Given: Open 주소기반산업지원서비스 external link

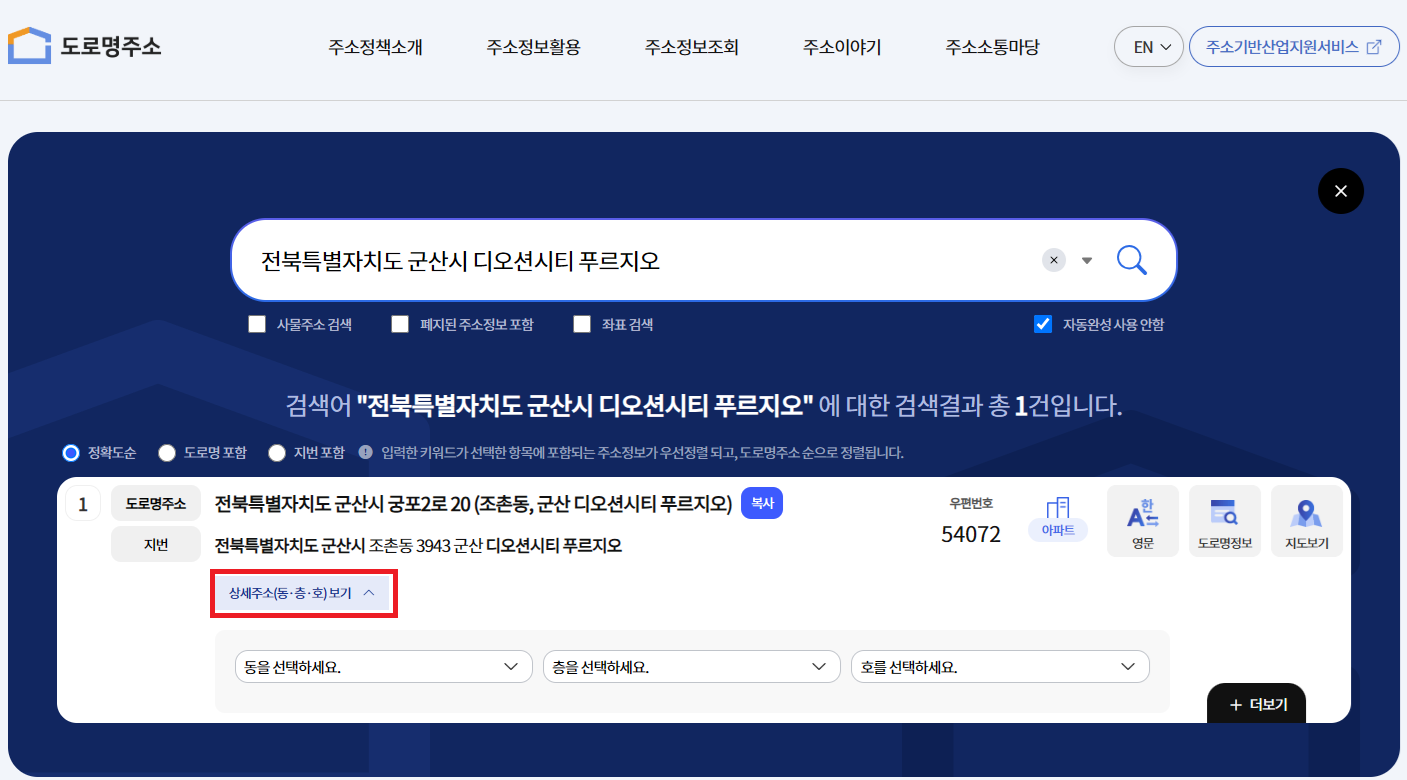Looking at the screenshot, I should pyautogui.click(x=1294, y=47).
